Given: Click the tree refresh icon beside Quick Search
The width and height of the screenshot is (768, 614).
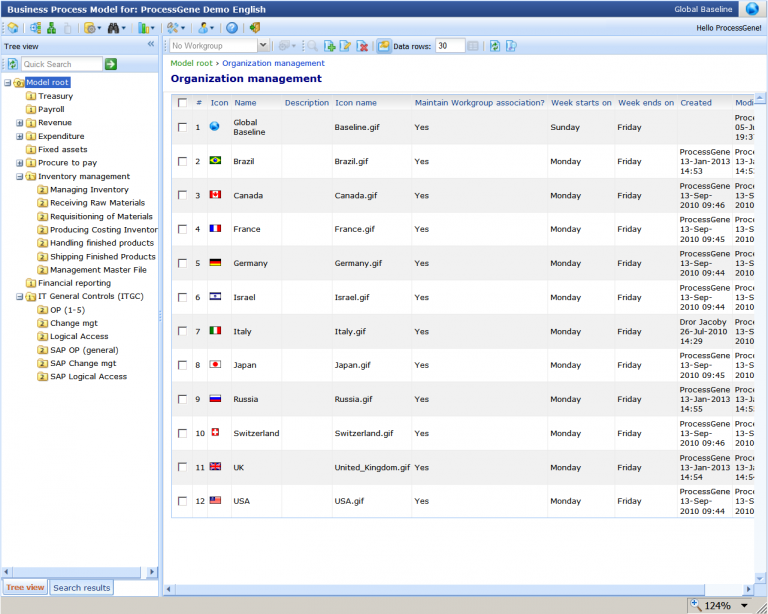Looking at the screenshot, I should tap(12, 64).
